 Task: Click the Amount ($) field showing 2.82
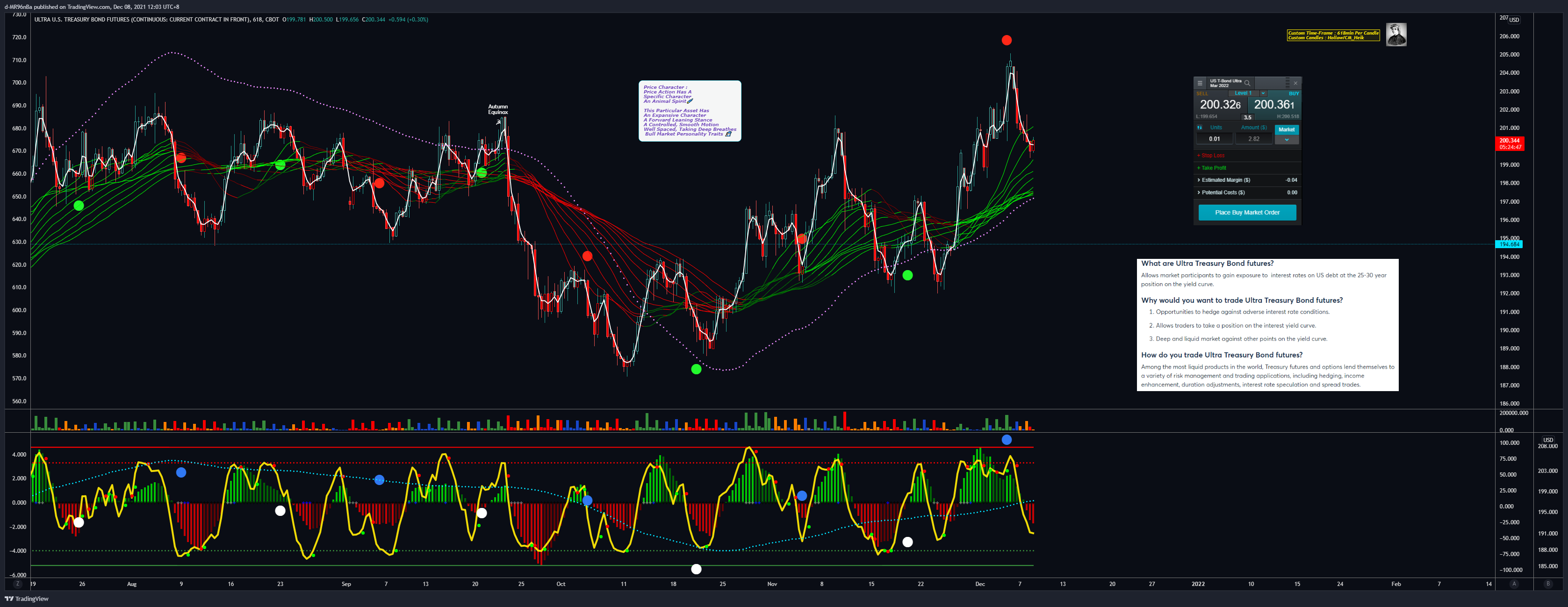coord(1254,139)
